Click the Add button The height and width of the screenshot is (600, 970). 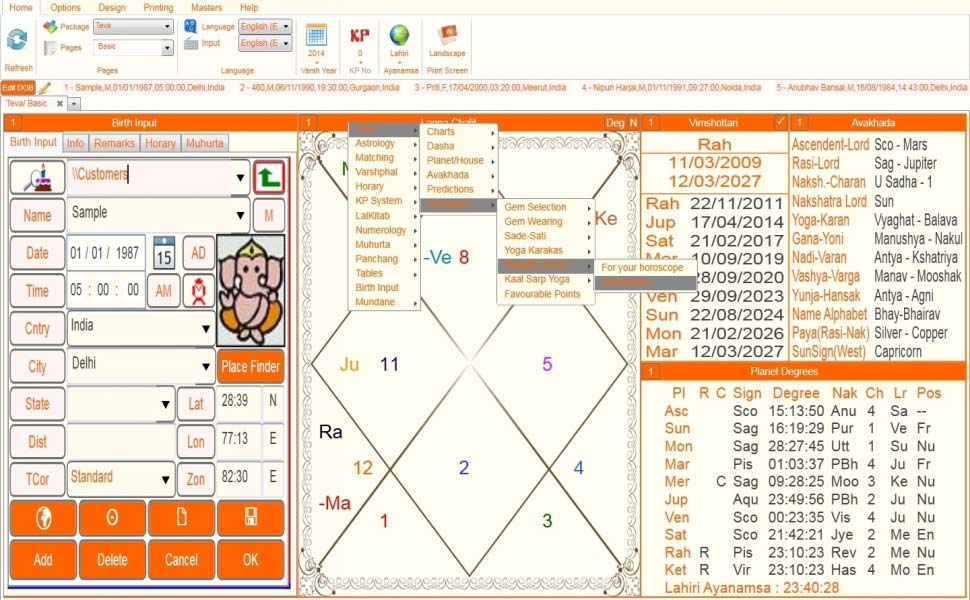pos(43,560)
